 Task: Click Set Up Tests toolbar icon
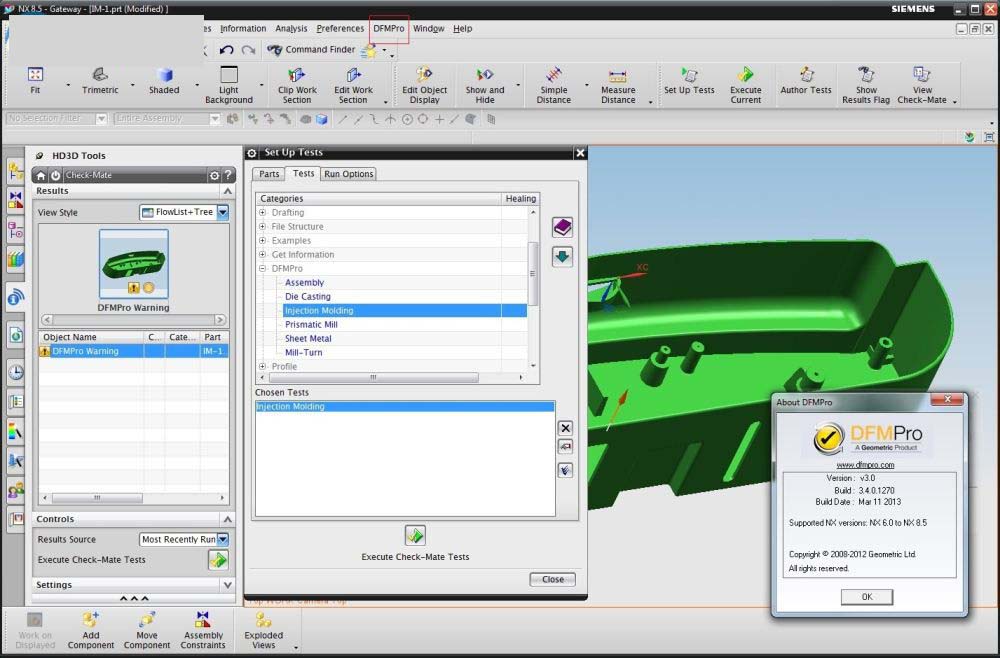coord(689,75)
